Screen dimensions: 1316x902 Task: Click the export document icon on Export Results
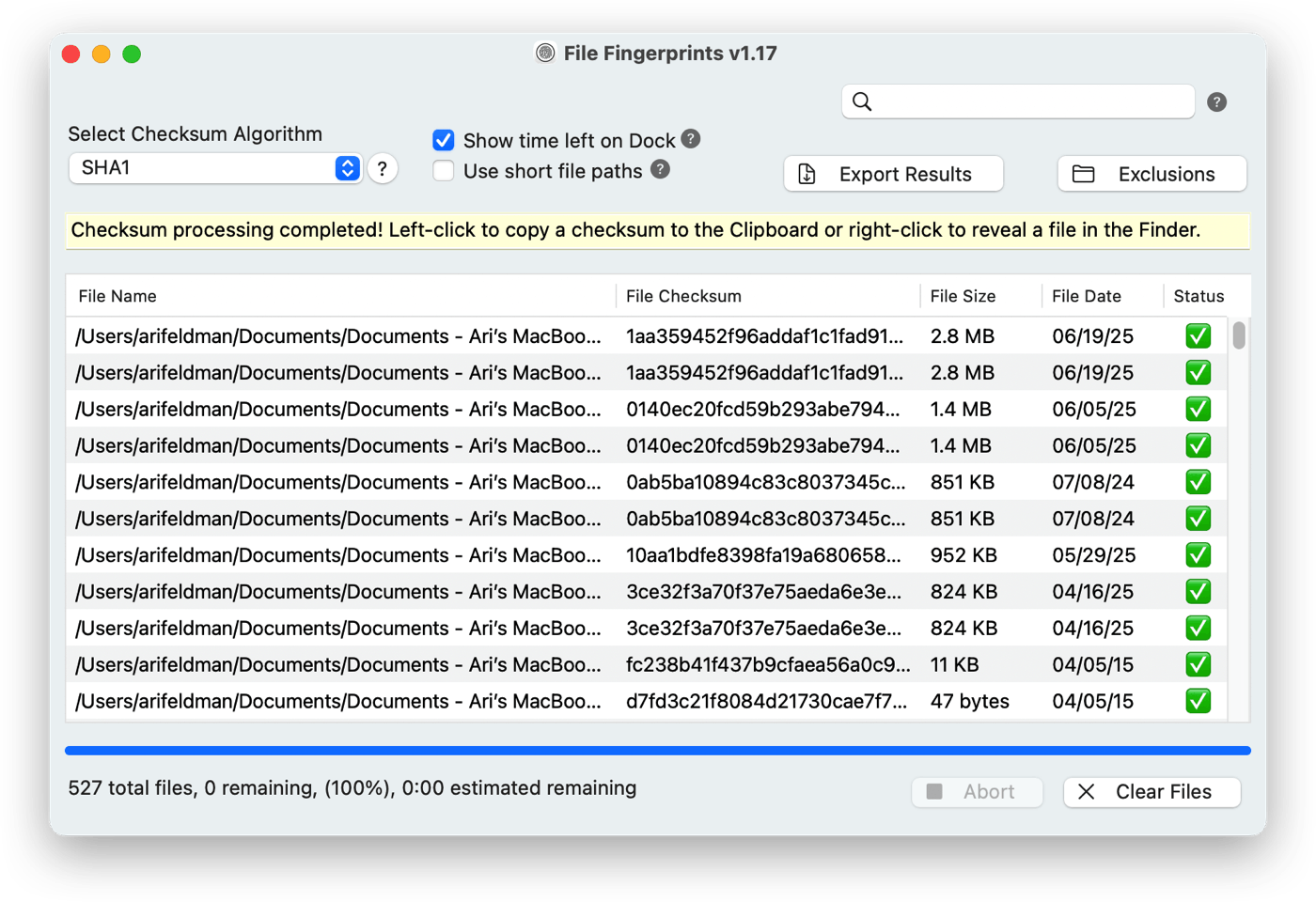tap(807, 174)
